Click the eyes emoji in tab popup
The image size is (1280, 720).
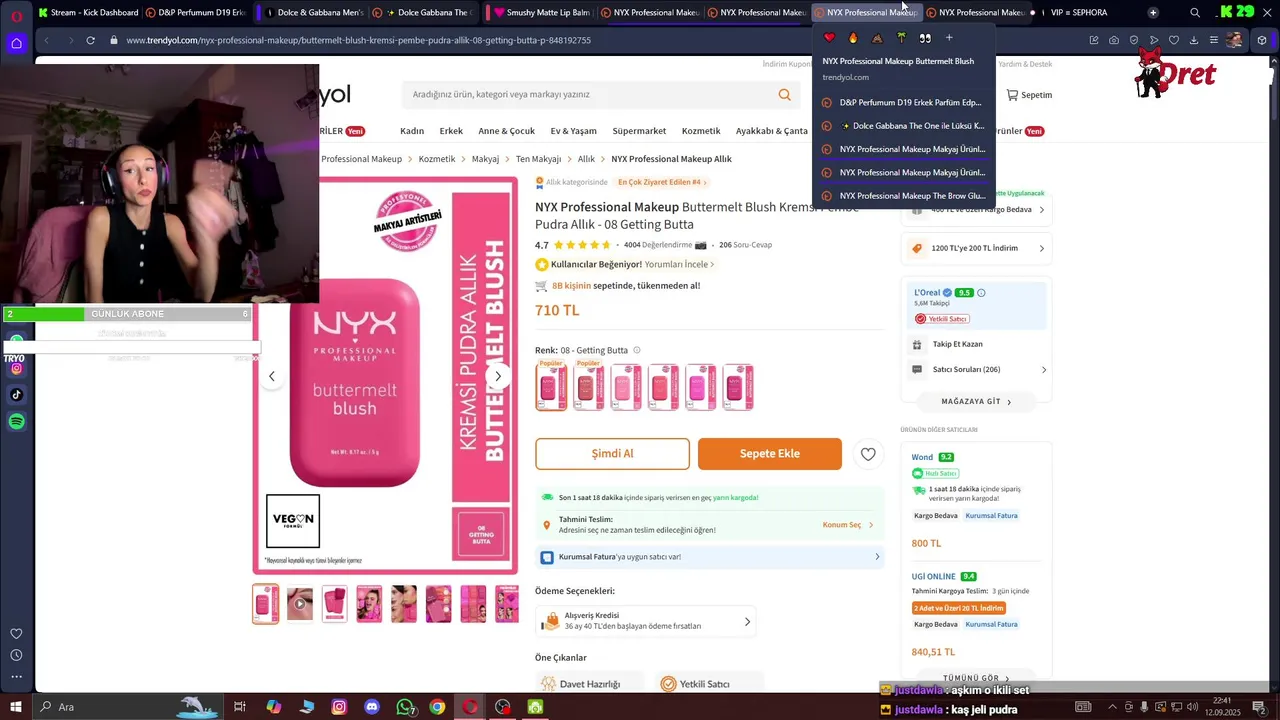[925, 38]
